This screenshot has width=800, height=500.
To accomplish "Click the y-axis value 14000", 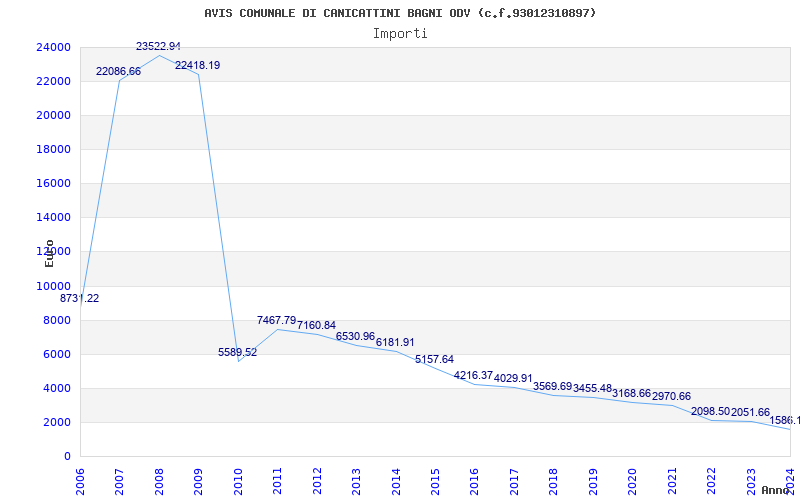I will 53,217.
